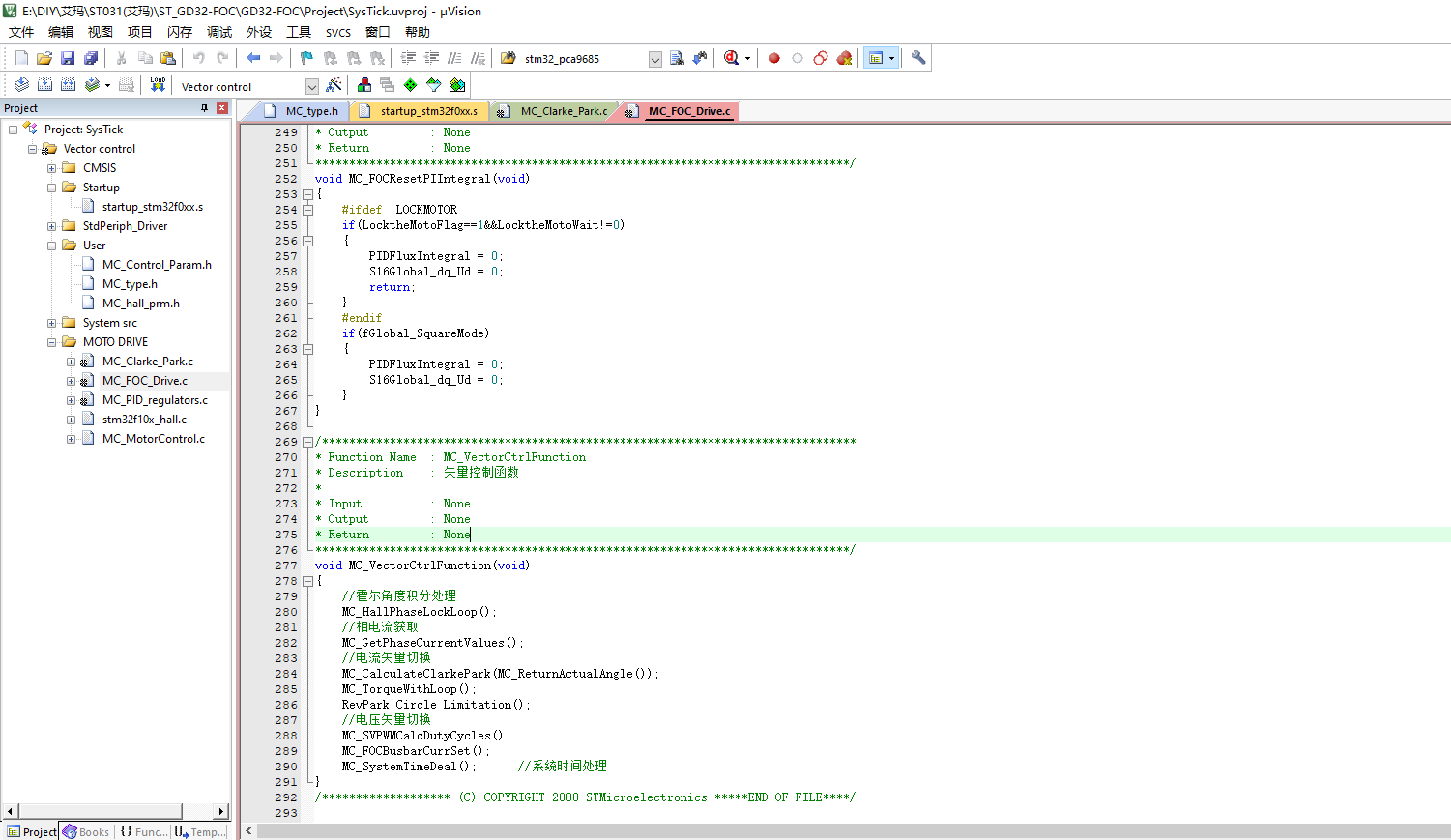Click the Unindent selected lines icon
This screenshot has width=1451, height=840.
(431, 58)
